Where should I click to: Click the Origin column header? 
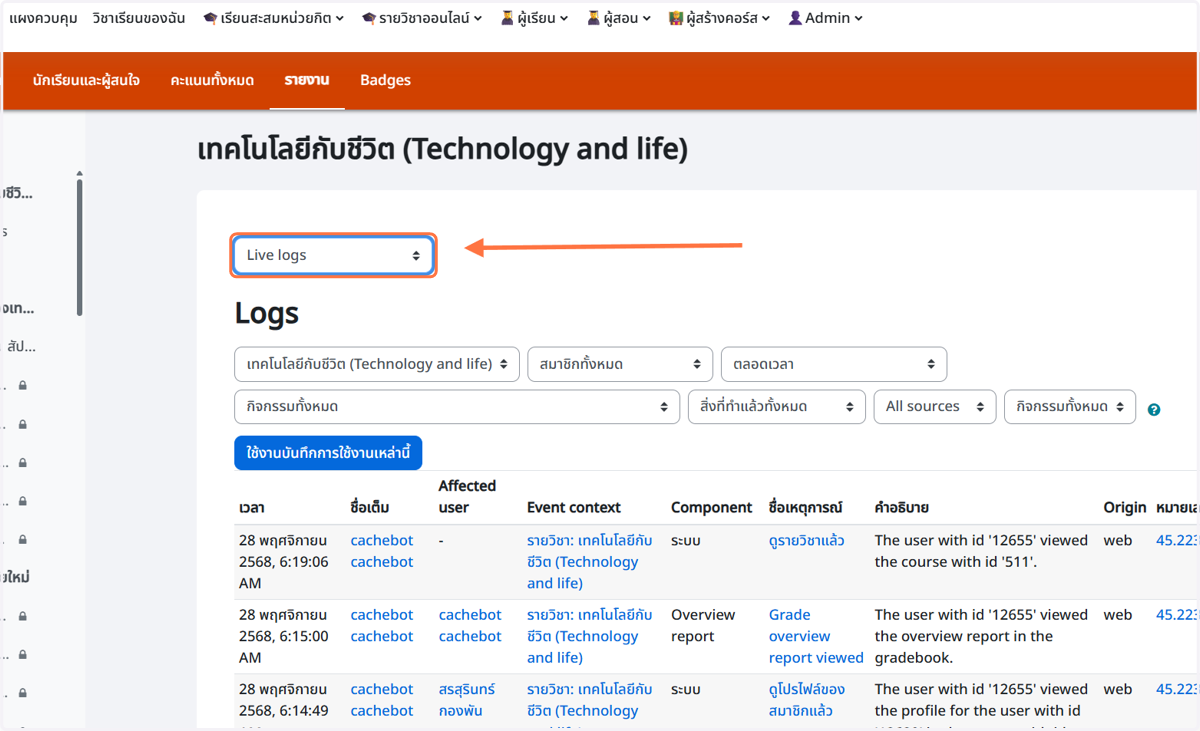point(1125,508)
